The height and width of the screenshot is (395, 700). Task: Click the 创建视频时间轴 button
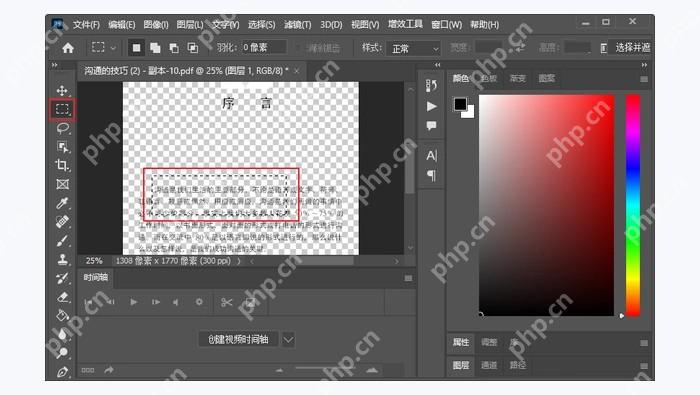[238, 340]
